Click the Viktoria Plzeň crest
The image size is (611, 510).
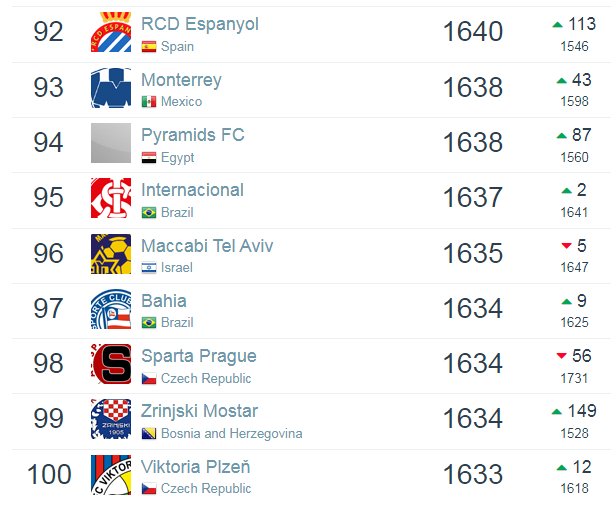pyautogui.click(x=110, y=474)
